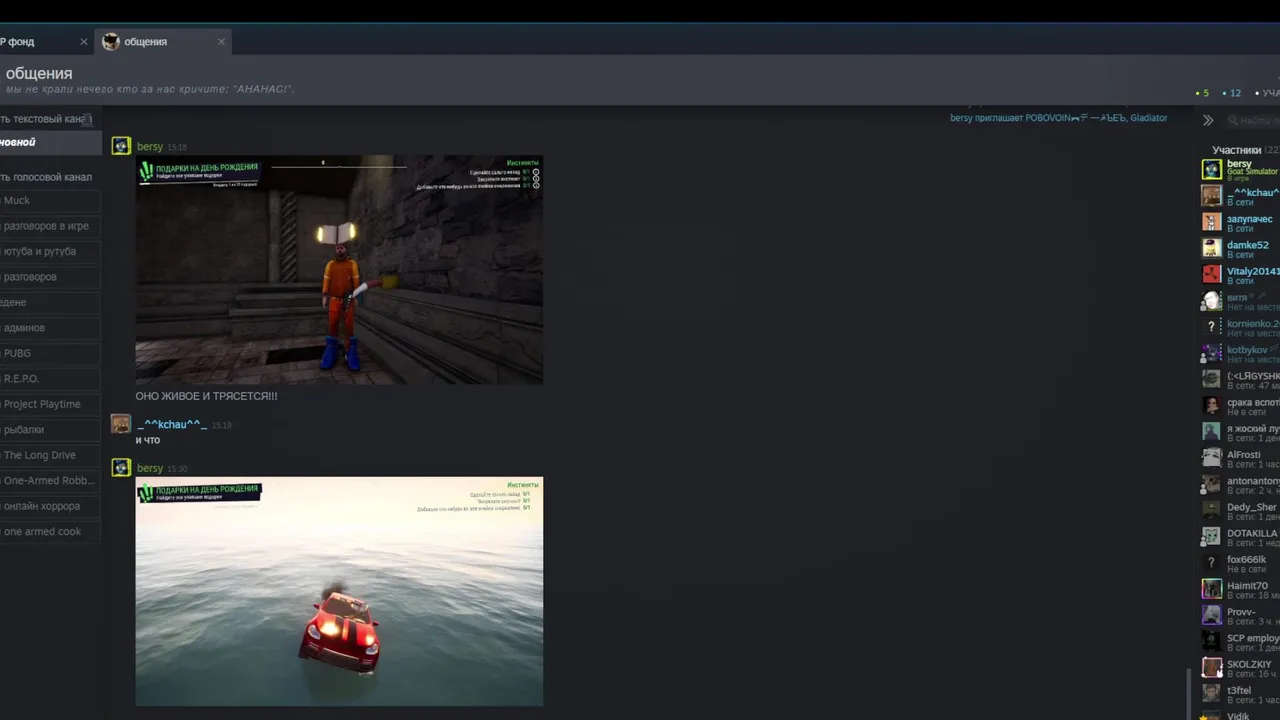Select member name 'SKOLZKIY'

click(x=1249, y=664)
